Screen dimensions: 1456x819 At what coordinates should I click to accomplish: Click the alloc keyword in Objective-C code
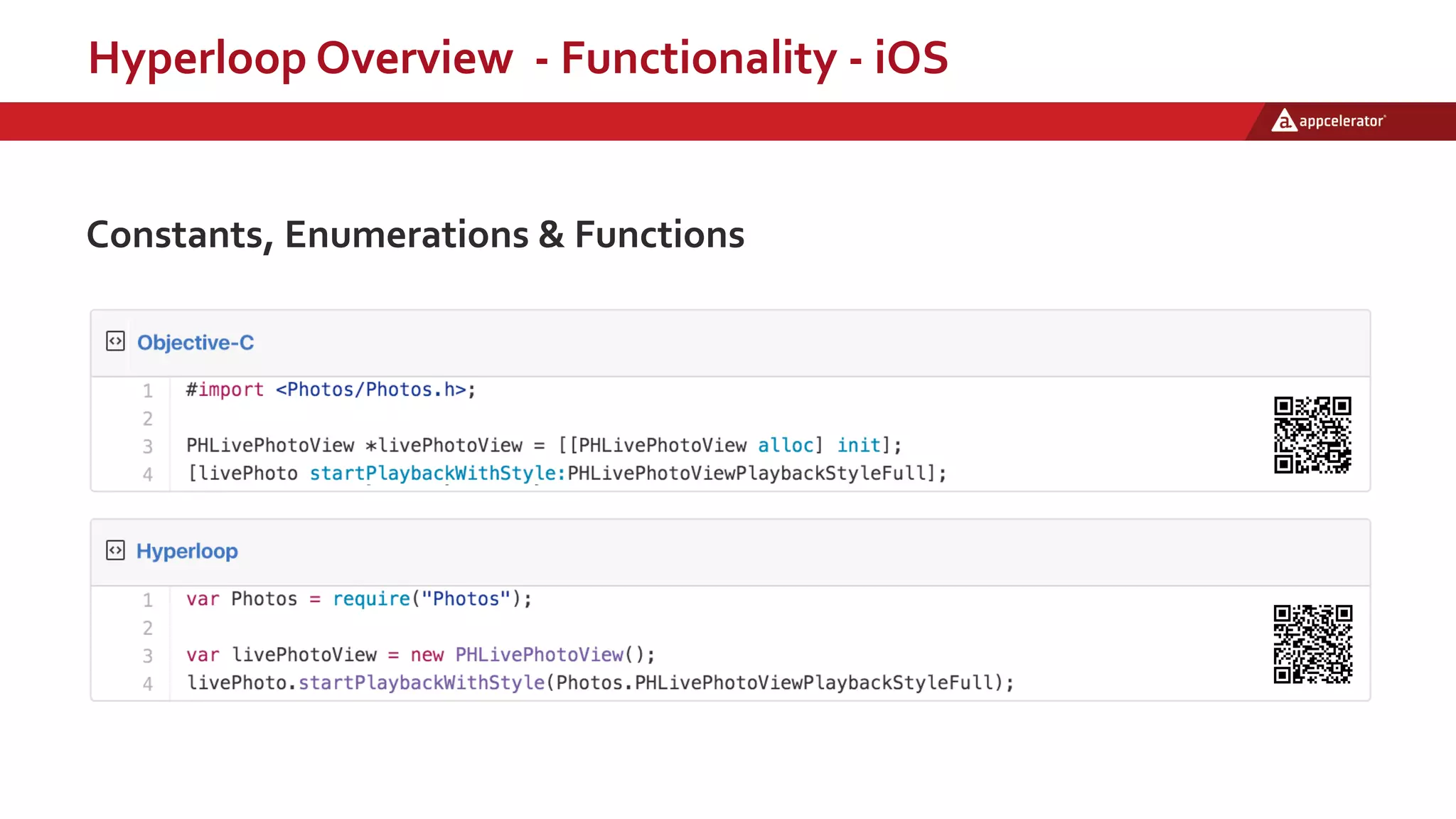[785, 446]
